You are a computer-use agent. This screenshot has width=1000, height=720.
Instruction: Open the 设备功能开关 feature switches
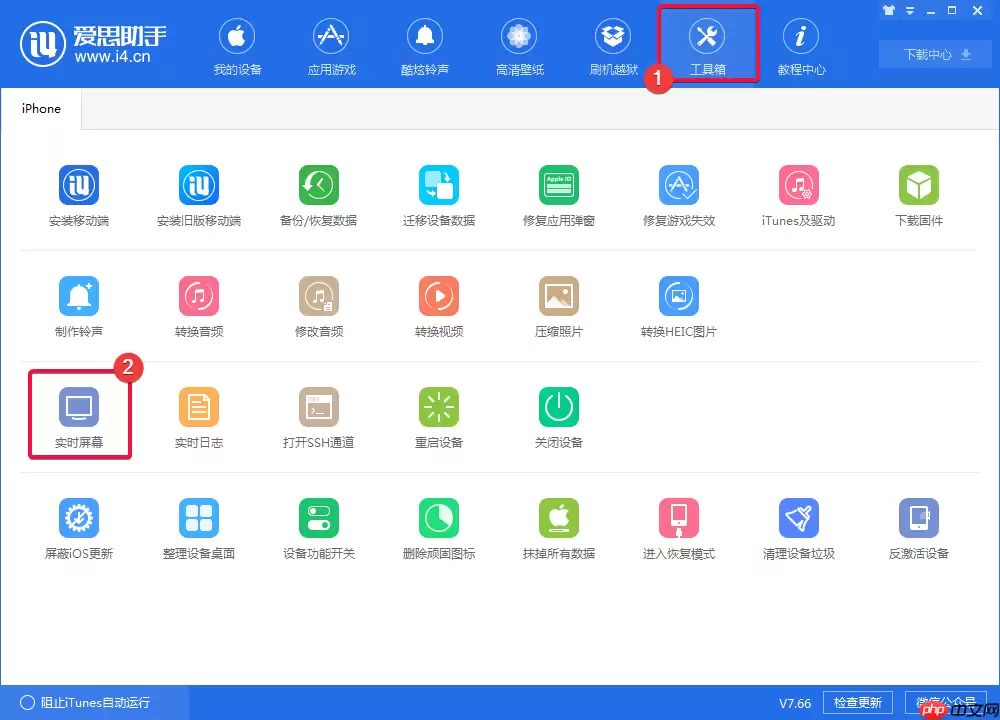pyautogui.click(x=319, y=519)
